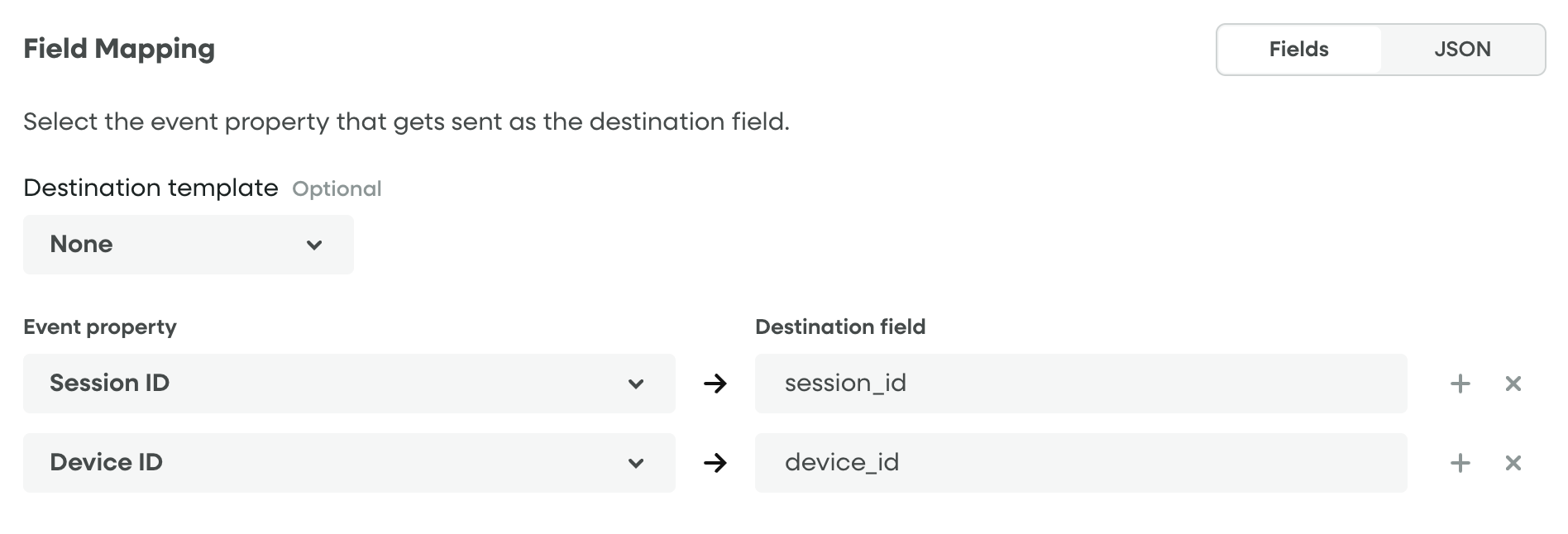Click the session_id destination field input
This screenshot has width=1568, height=534.
click(1080, 384)
